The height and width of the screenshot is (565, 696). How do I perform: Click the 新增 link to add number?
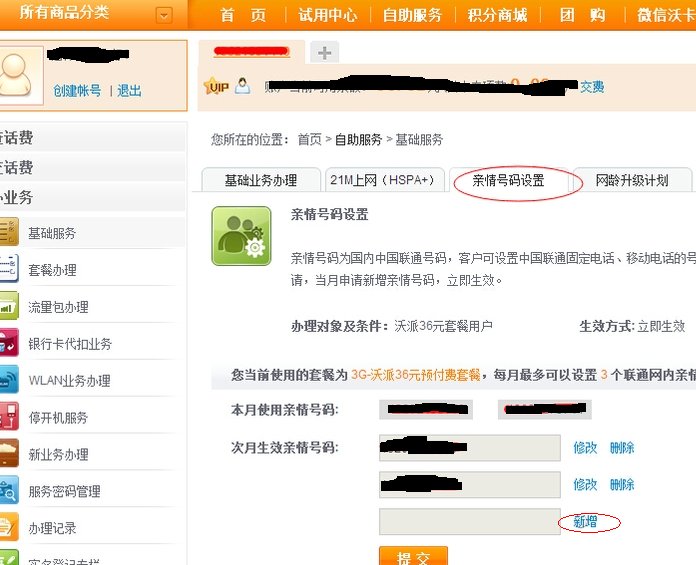(x=585, y=522)
